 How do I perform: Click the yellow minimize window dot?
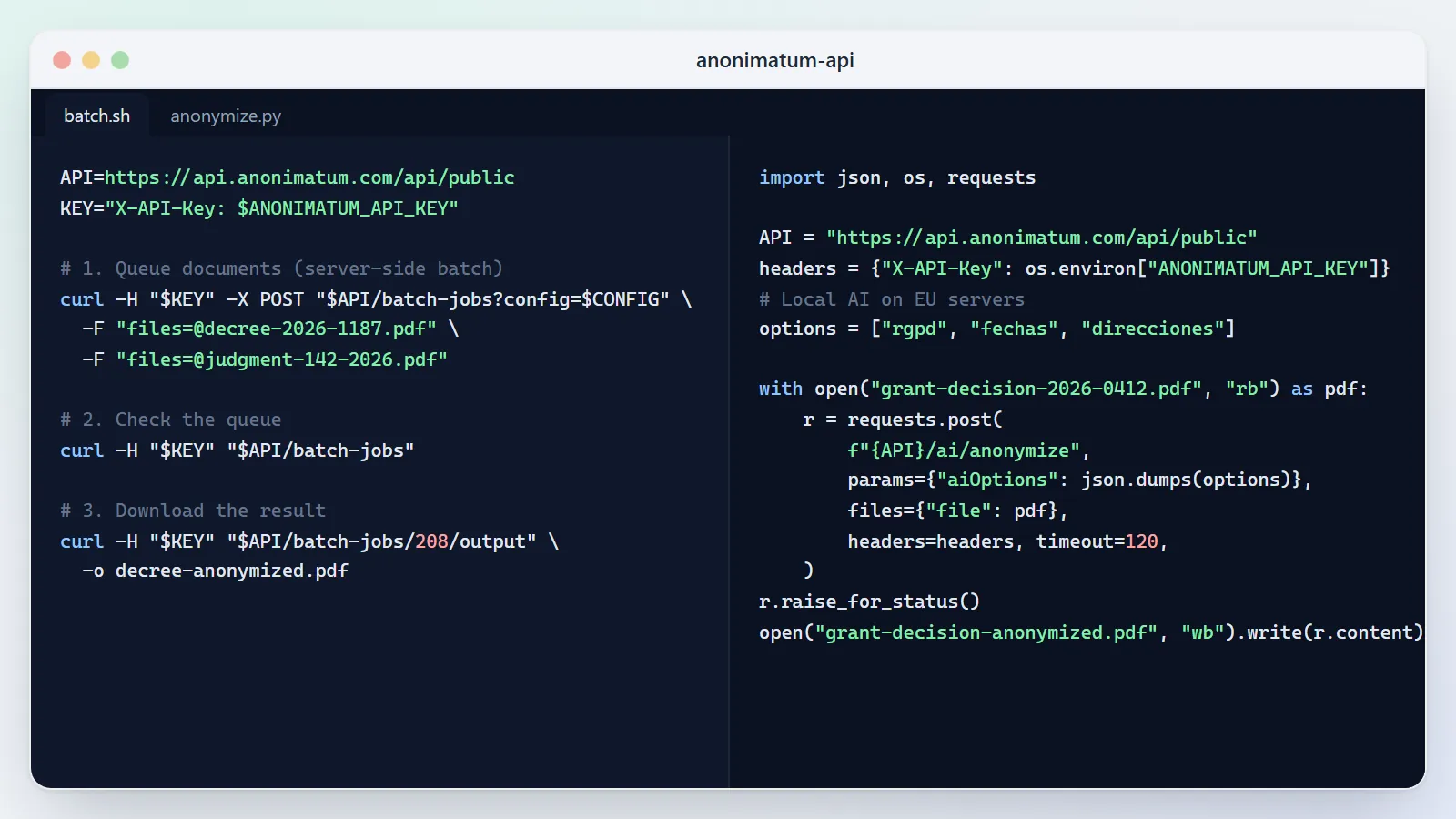(91, 60)
